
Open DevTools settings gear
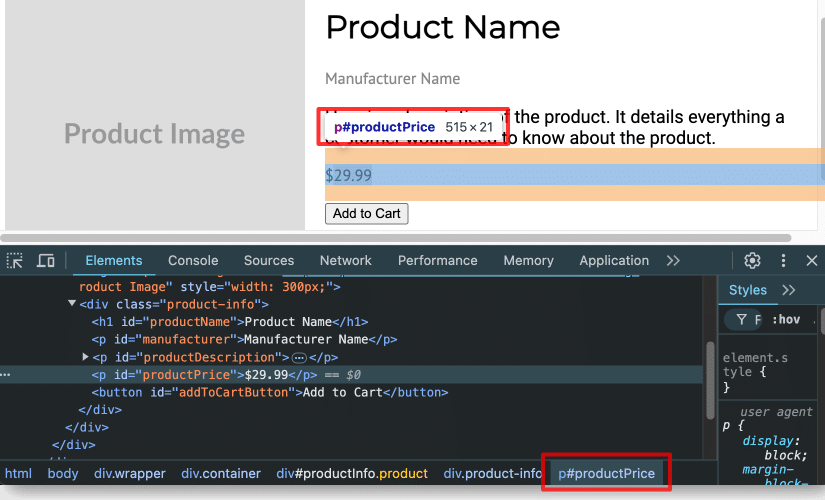click(752, 261)
